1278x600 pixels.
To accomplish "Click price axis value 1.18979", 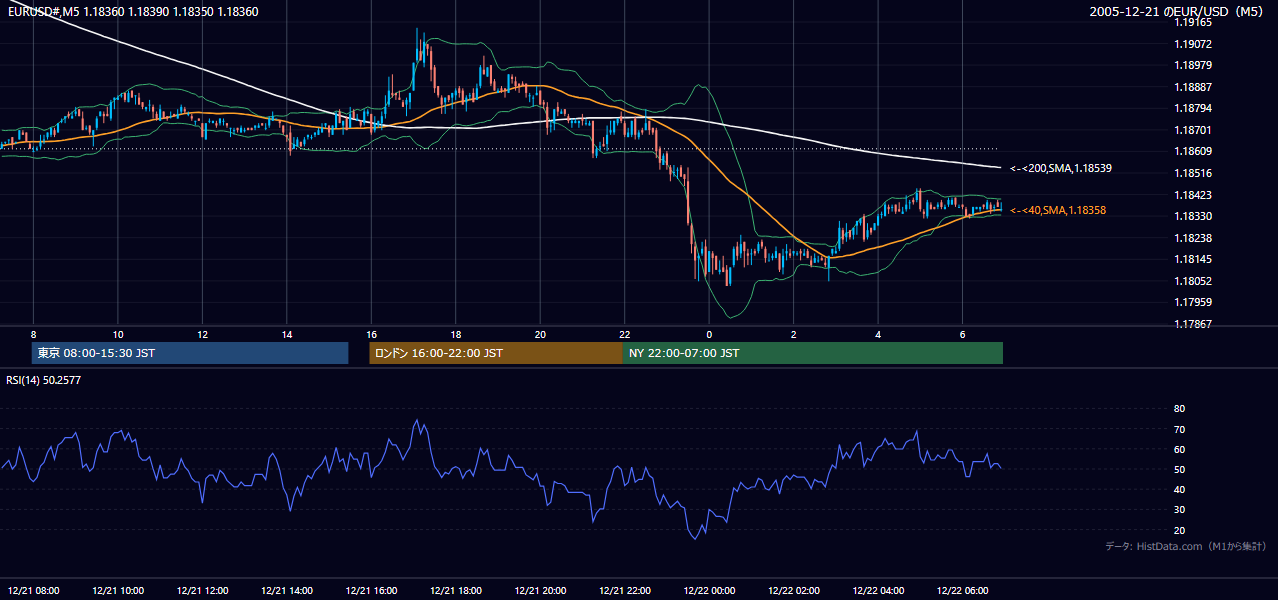I will tap(1194, 65).
